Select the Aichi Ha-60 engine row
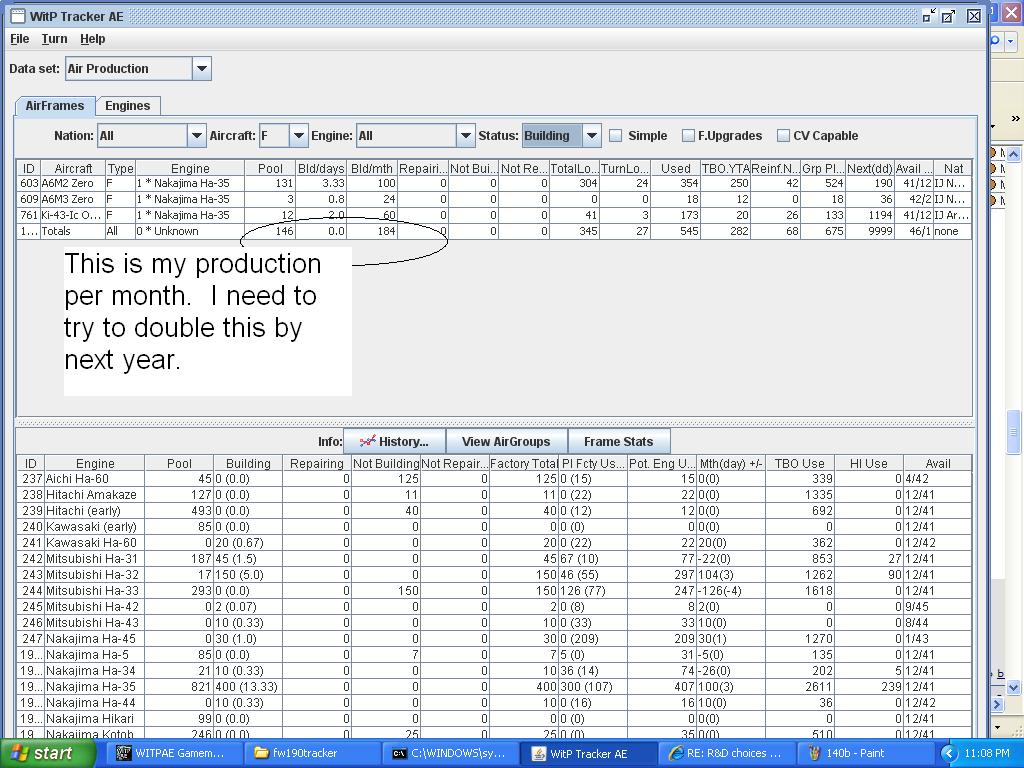The height and width of the screenshot is (768, 1024). 494,479
